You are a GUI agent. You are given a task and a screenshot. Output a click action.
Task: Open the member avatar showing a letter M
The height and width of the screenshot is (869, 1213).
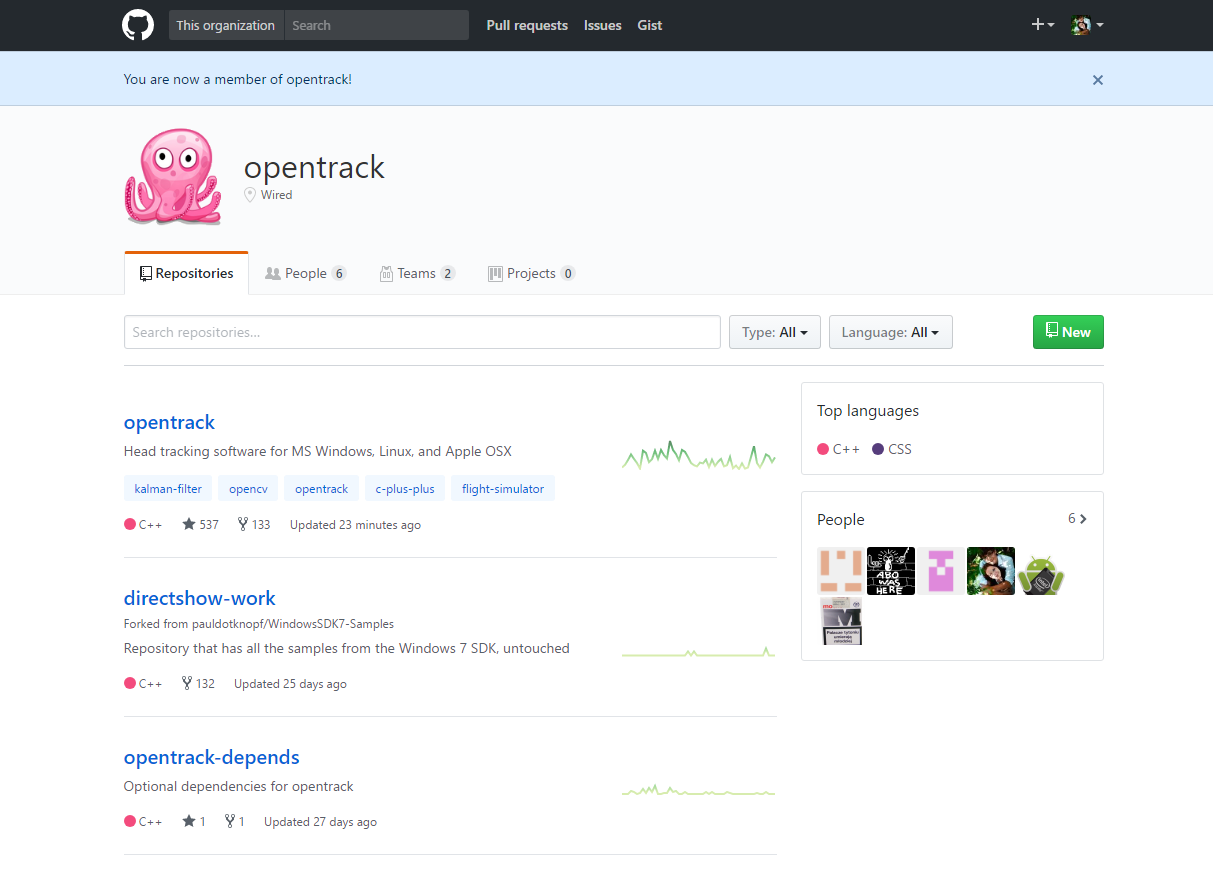pyautogui.click(x=841, y=621)
